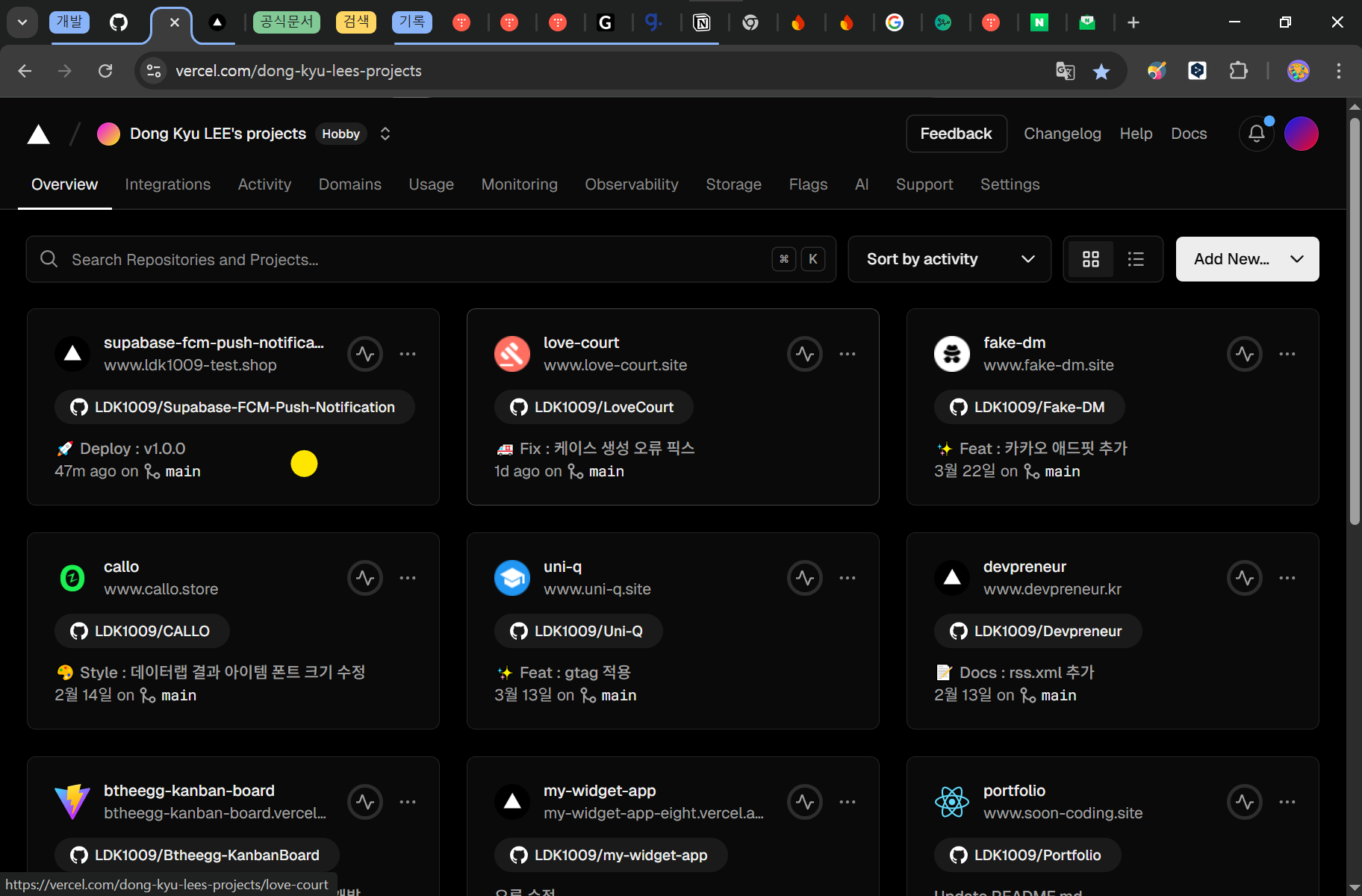Image resolution: width=1362 pixels, height=896 pixels.
Task: Open Chrome's three-dot menu
Action: tap(1339, 71)
